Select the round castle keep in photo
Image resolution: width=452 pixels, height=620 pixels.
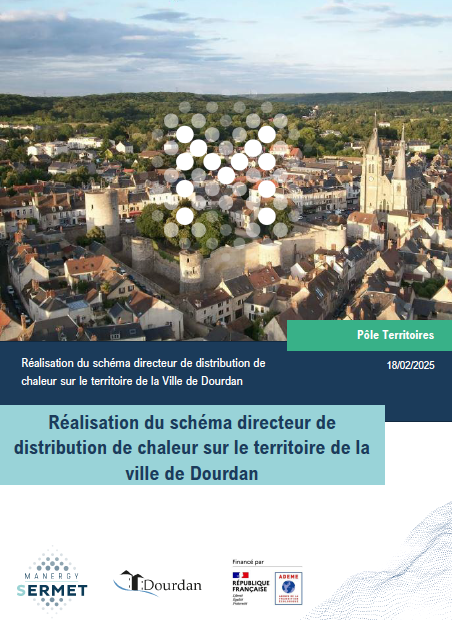pos(102,212)
